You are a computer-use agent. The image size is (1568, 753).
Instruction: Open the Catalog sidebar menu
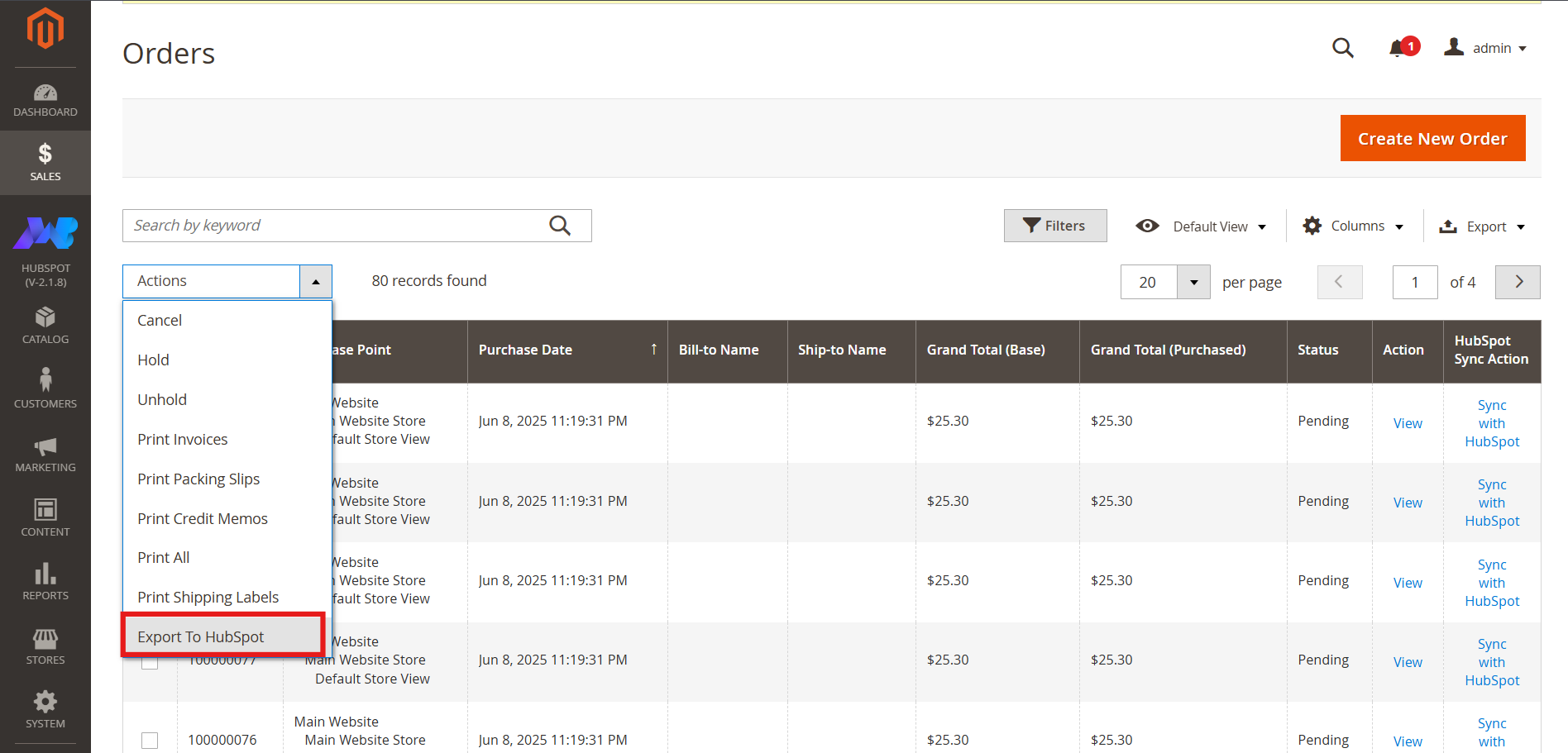coord(45,326)
